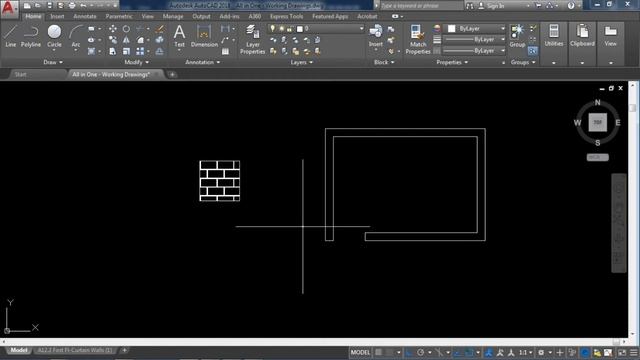Image resolution: width=640 pixels, height=360 pixels.
Task: Click the brick hatch pattern block in drawing
Action: [220, 181]
